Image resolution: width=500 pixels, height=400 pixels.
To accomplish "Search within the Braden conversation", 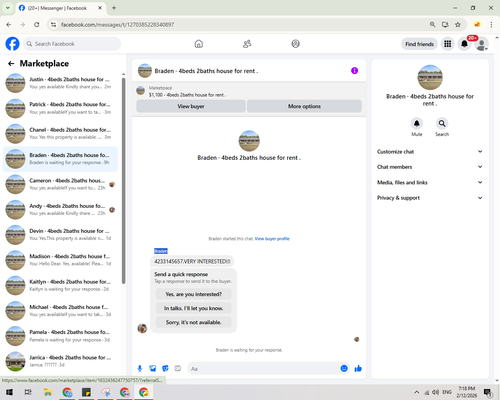I will (442, 123).
